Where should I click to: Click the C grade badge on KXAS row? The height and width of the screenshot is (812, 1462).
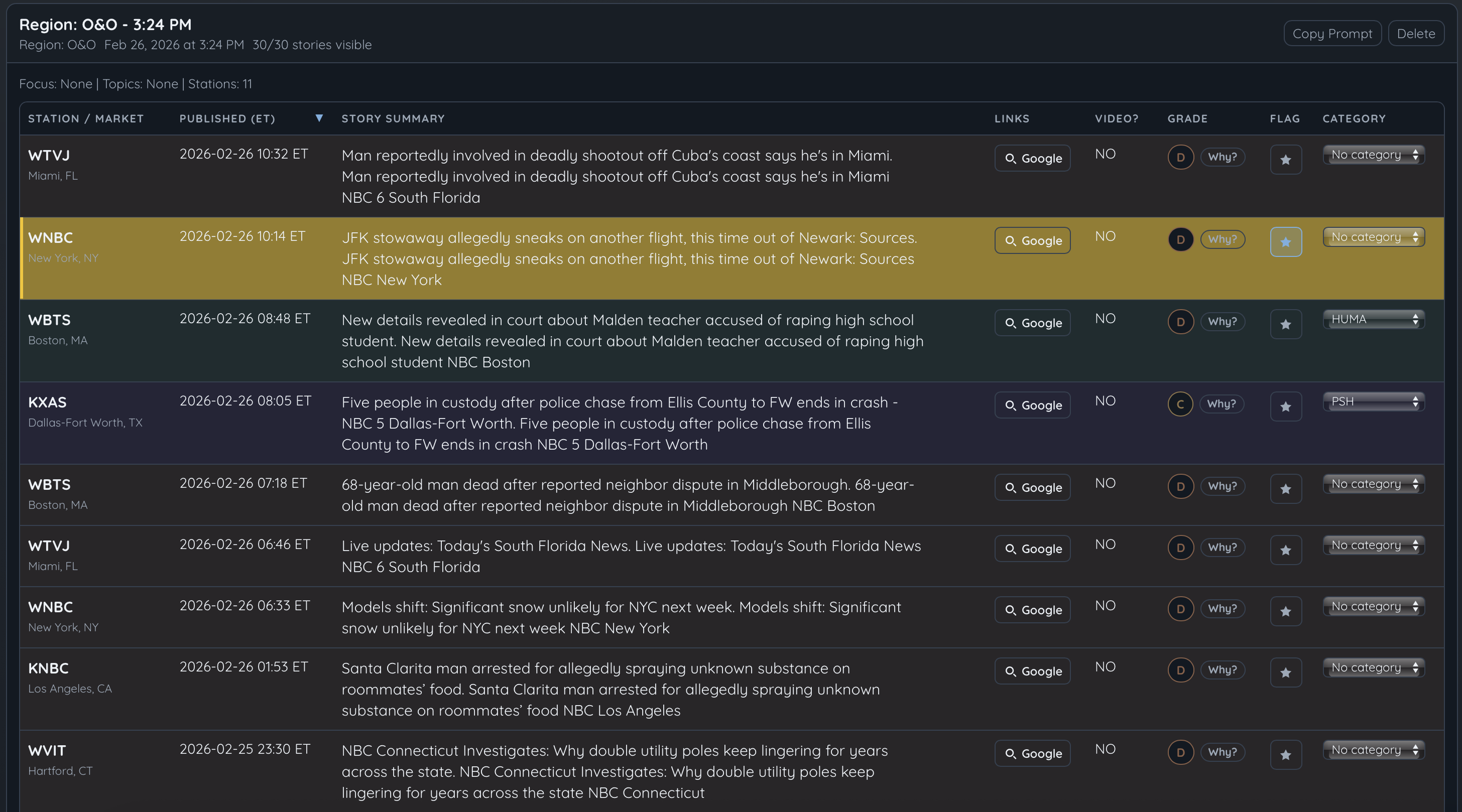[x=1180, y=404]
